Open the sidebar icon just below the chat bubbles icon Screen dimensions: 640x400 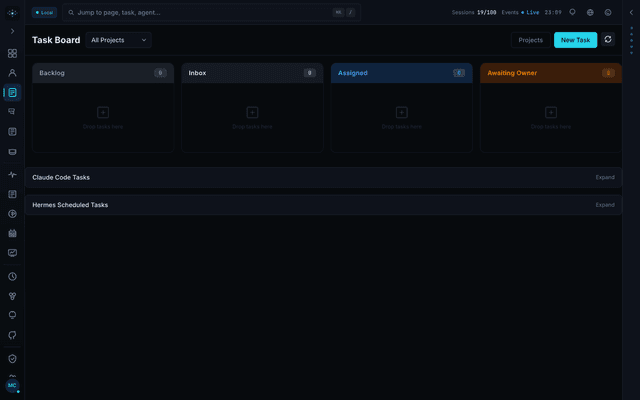tap(12, 131)
